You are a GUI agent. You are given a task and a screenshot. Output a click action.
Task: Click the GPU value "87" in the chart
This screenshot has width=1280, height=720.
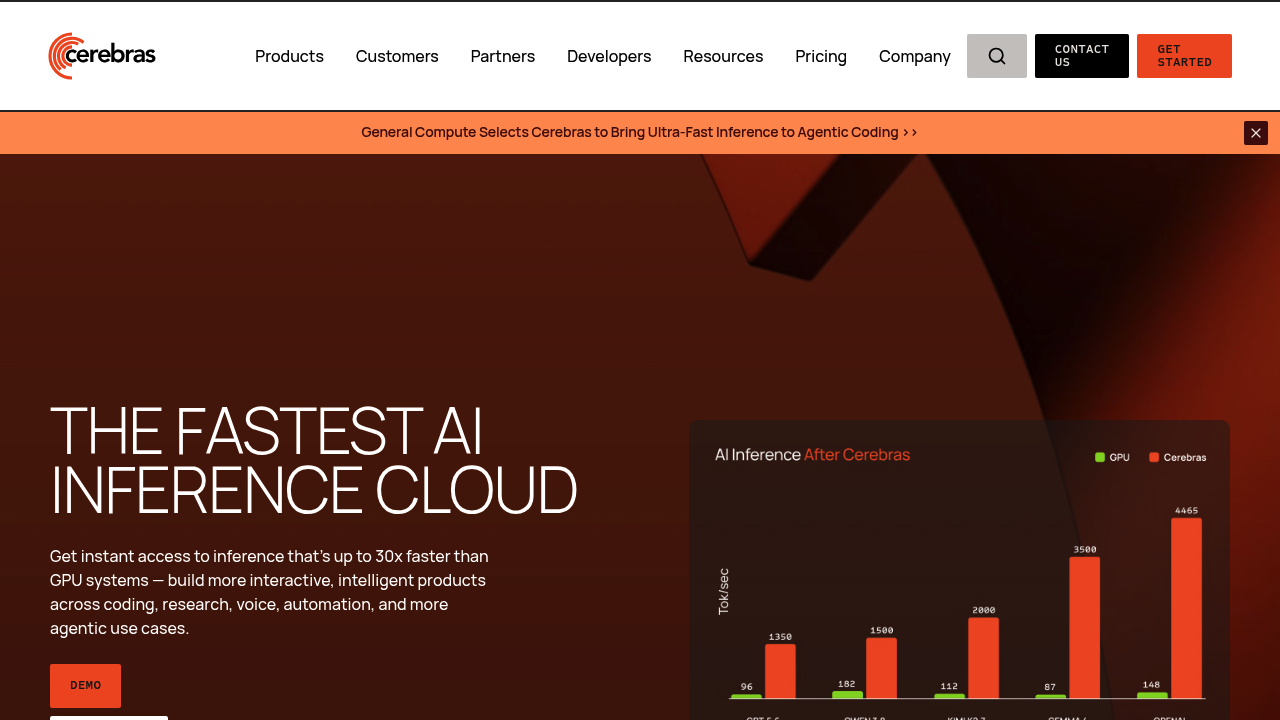click(1050, 687)
